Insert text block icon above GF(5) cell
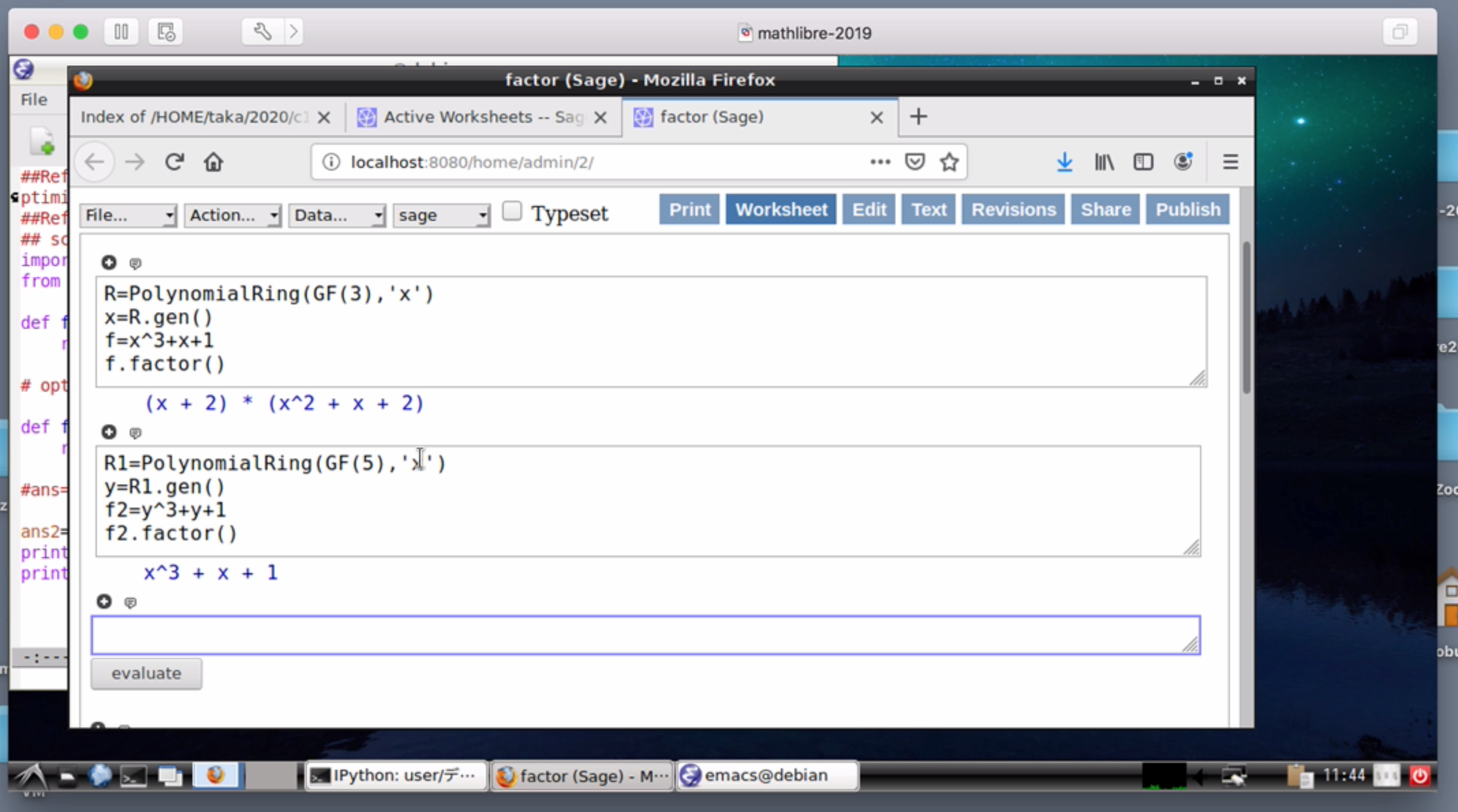Screen dimensions: 1458x812 (x=135, y=433)
